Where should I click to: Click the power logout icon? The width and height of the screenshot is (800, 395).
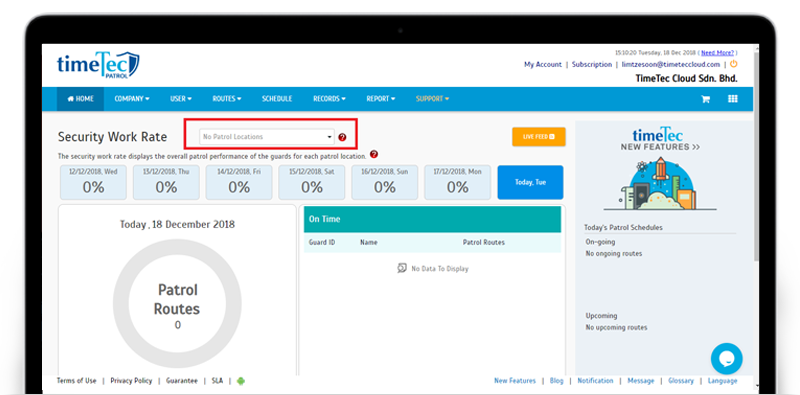click(734, 64)
